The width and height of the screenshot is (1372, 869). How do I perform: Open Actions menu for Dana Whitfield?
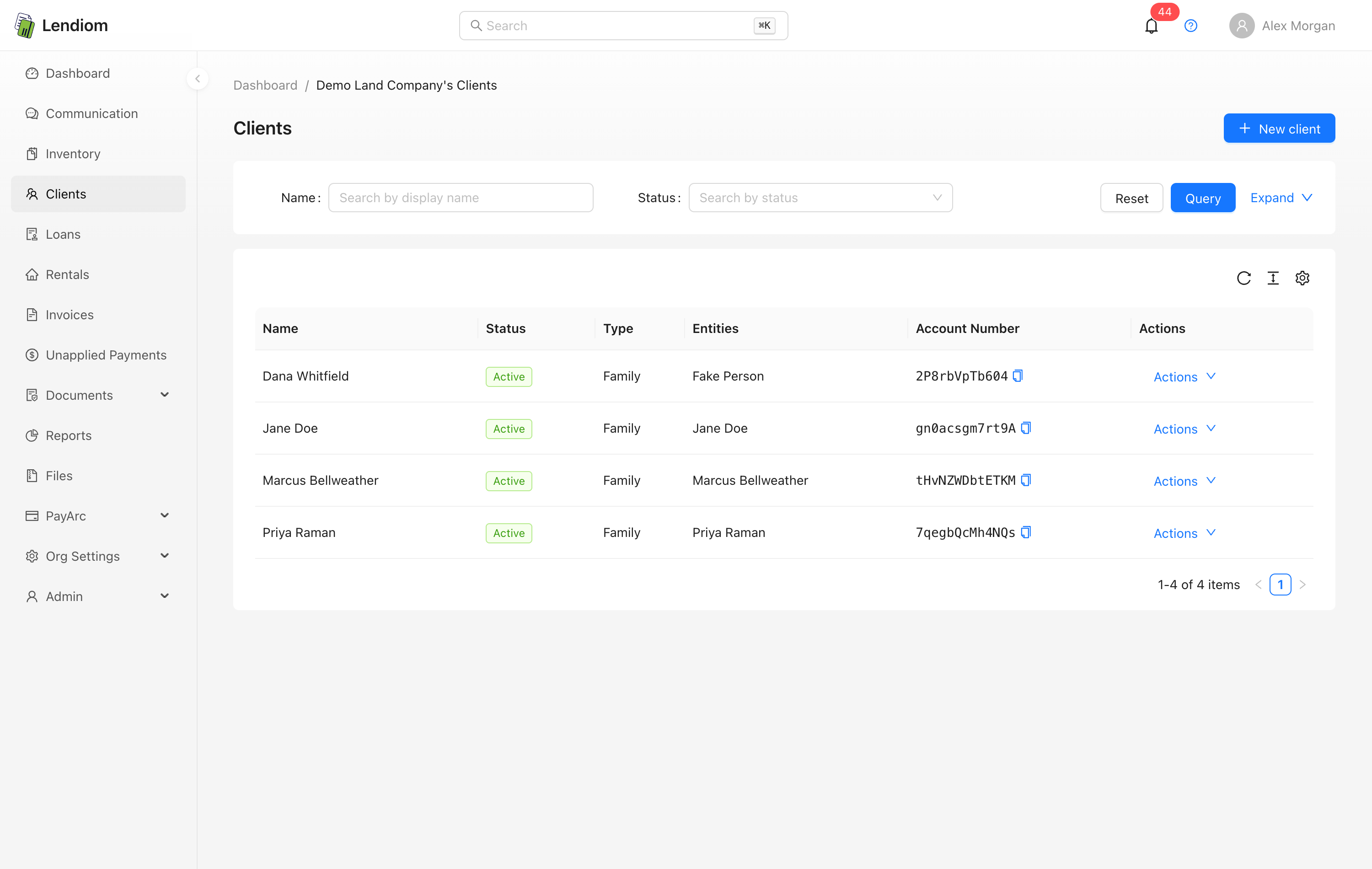1184,377
